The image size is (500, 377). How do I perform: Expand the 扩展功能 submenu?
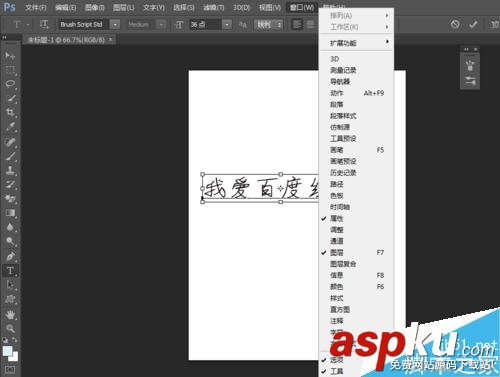(357, 43)
